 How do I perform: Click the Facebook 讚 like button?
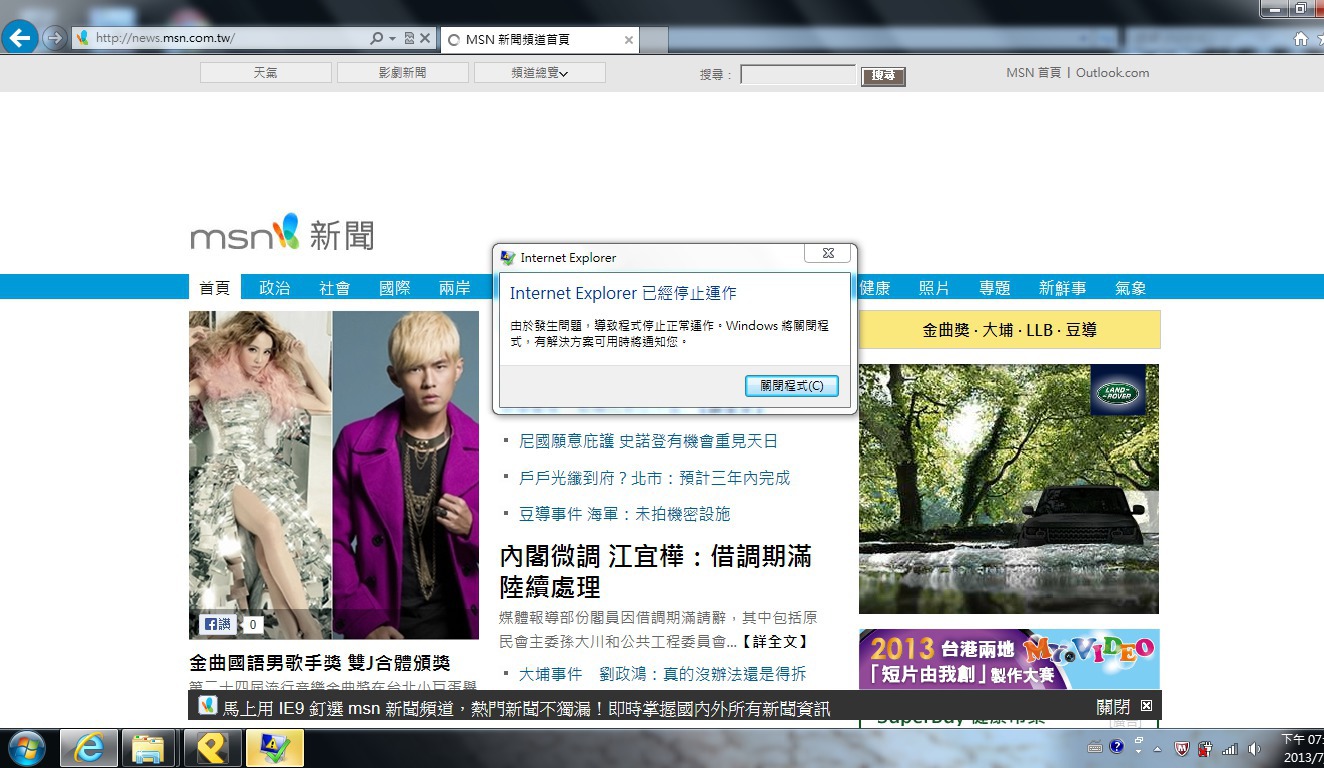pyautogui.click(x=217, y=624)
